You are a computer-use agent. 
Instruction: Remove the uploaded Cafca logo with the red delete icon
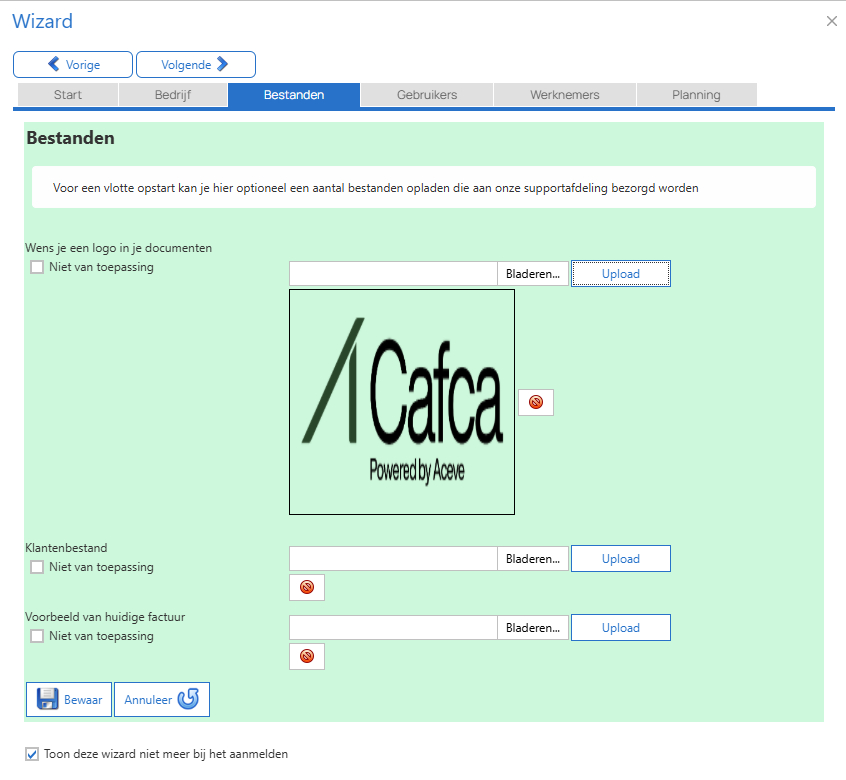(x=536, y=402)
